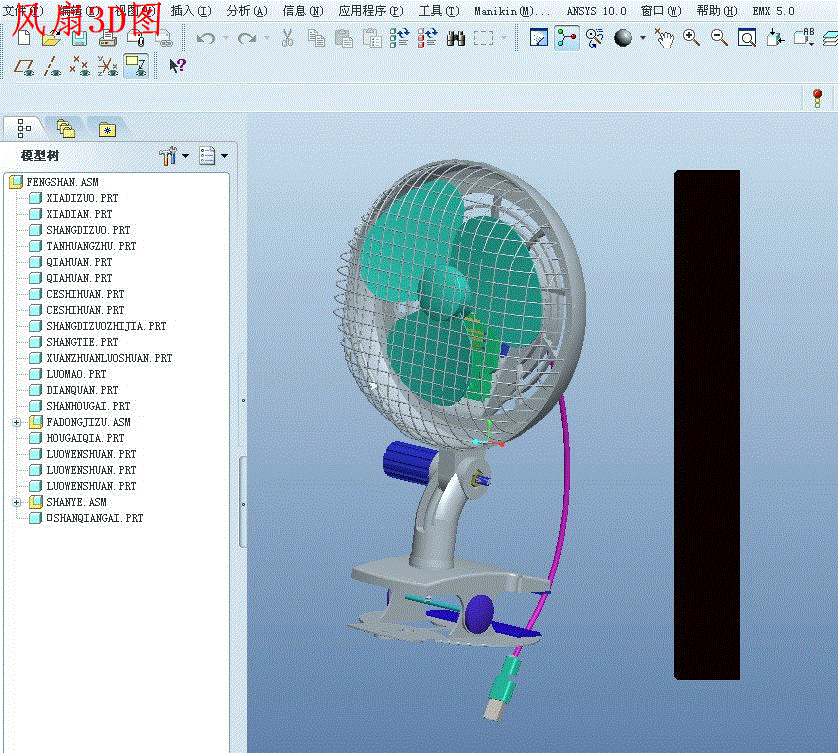
Task: Click the Reorient view icon
Action: click(x=775, y=38)
